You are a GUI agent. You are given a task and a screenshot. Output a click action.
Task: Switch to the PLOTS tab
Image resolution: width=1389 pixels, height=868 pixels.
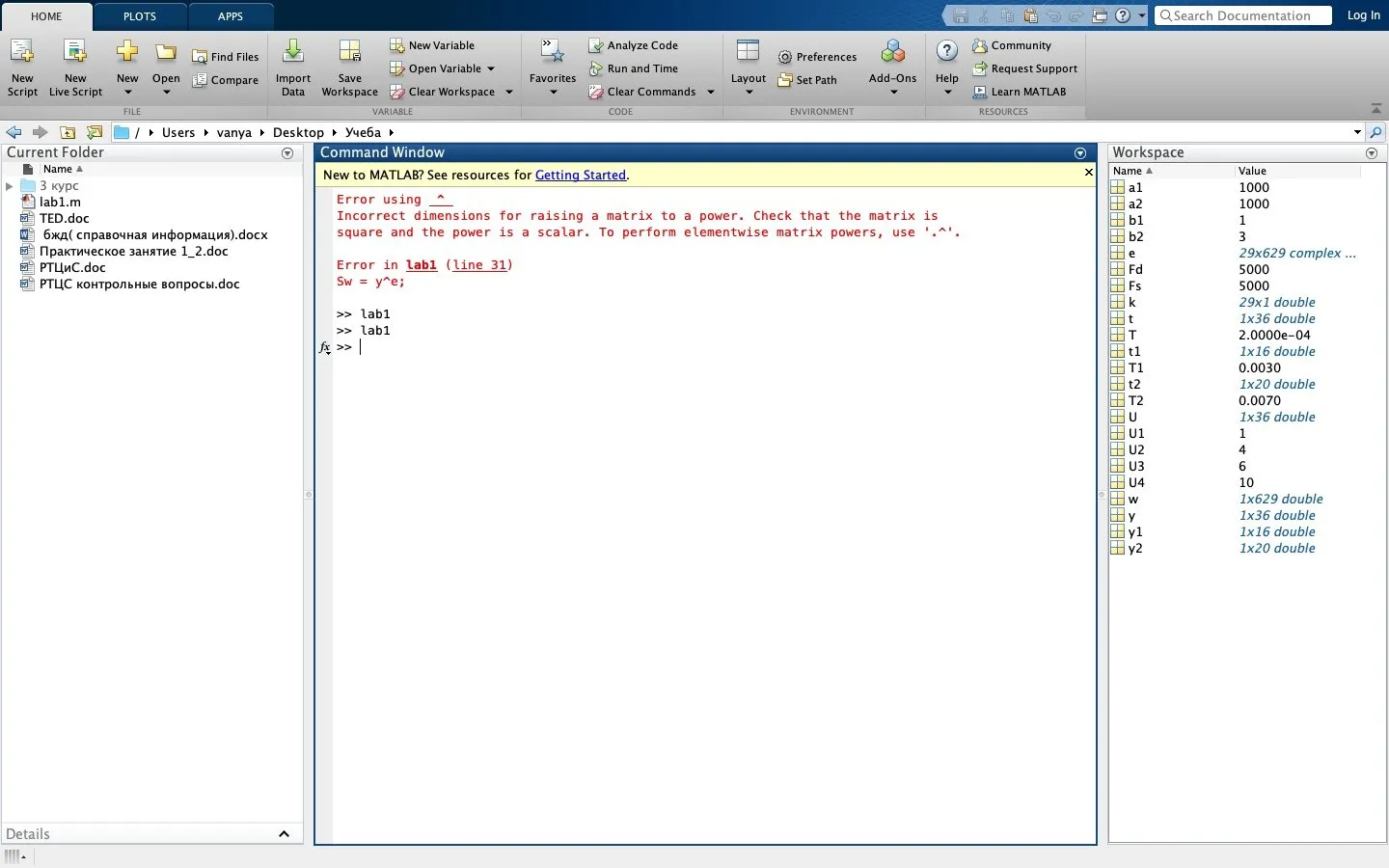pyautogui.click(x=139, y=16)
